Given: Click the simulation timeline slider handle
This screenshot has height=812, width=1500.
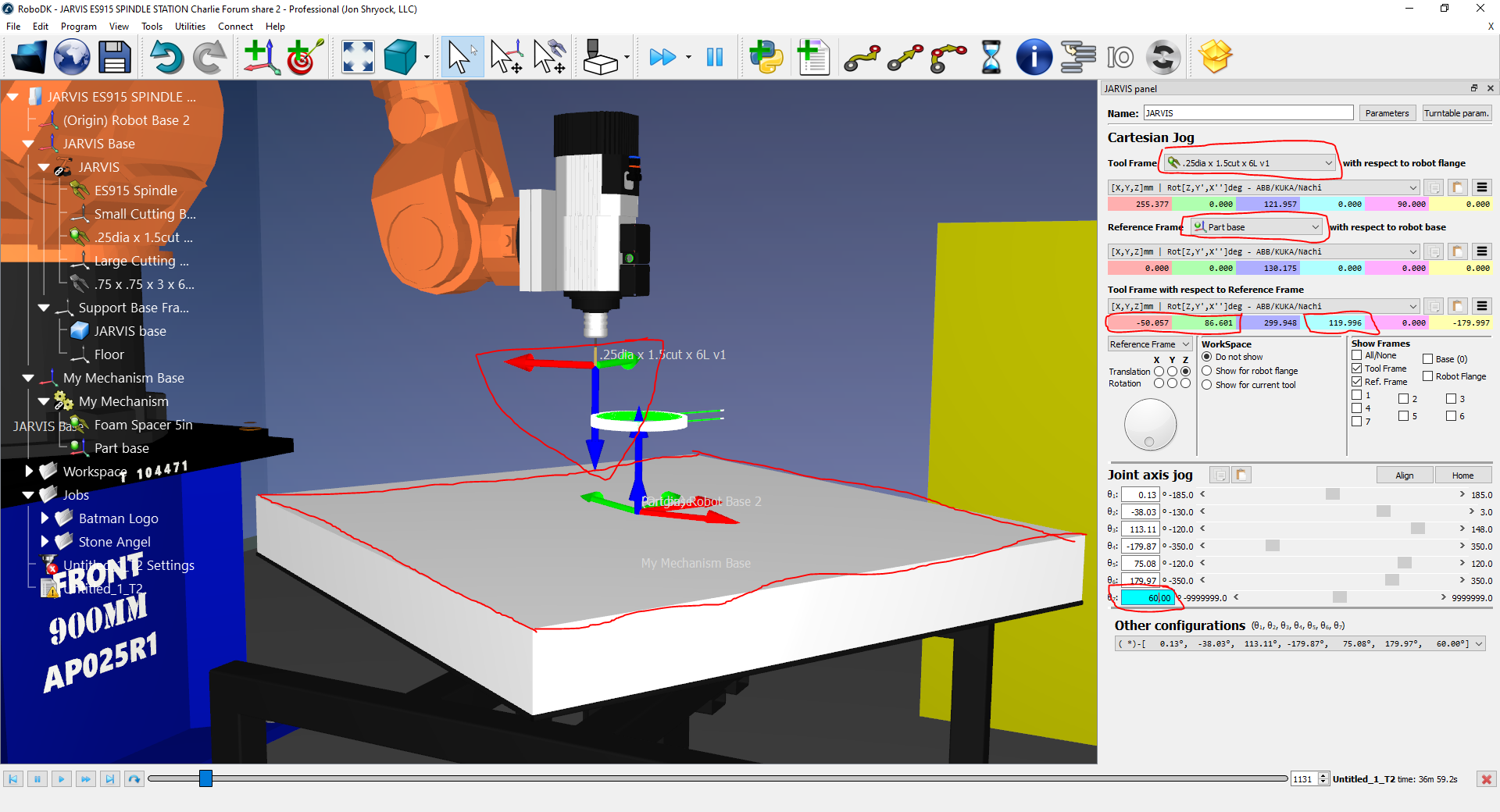Looking at the screenshot, I should point(205,778).
